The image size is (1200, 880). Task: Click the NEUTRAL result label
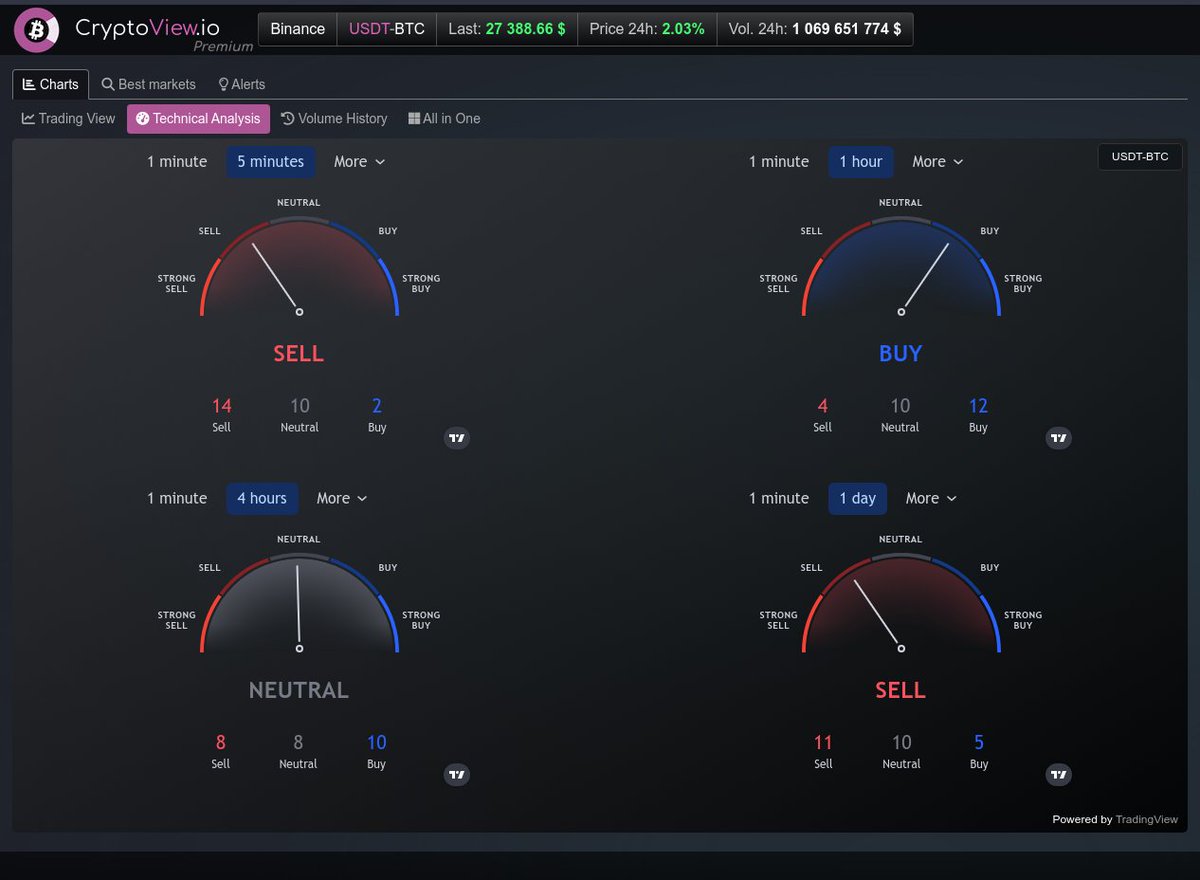tap(299, 690)
